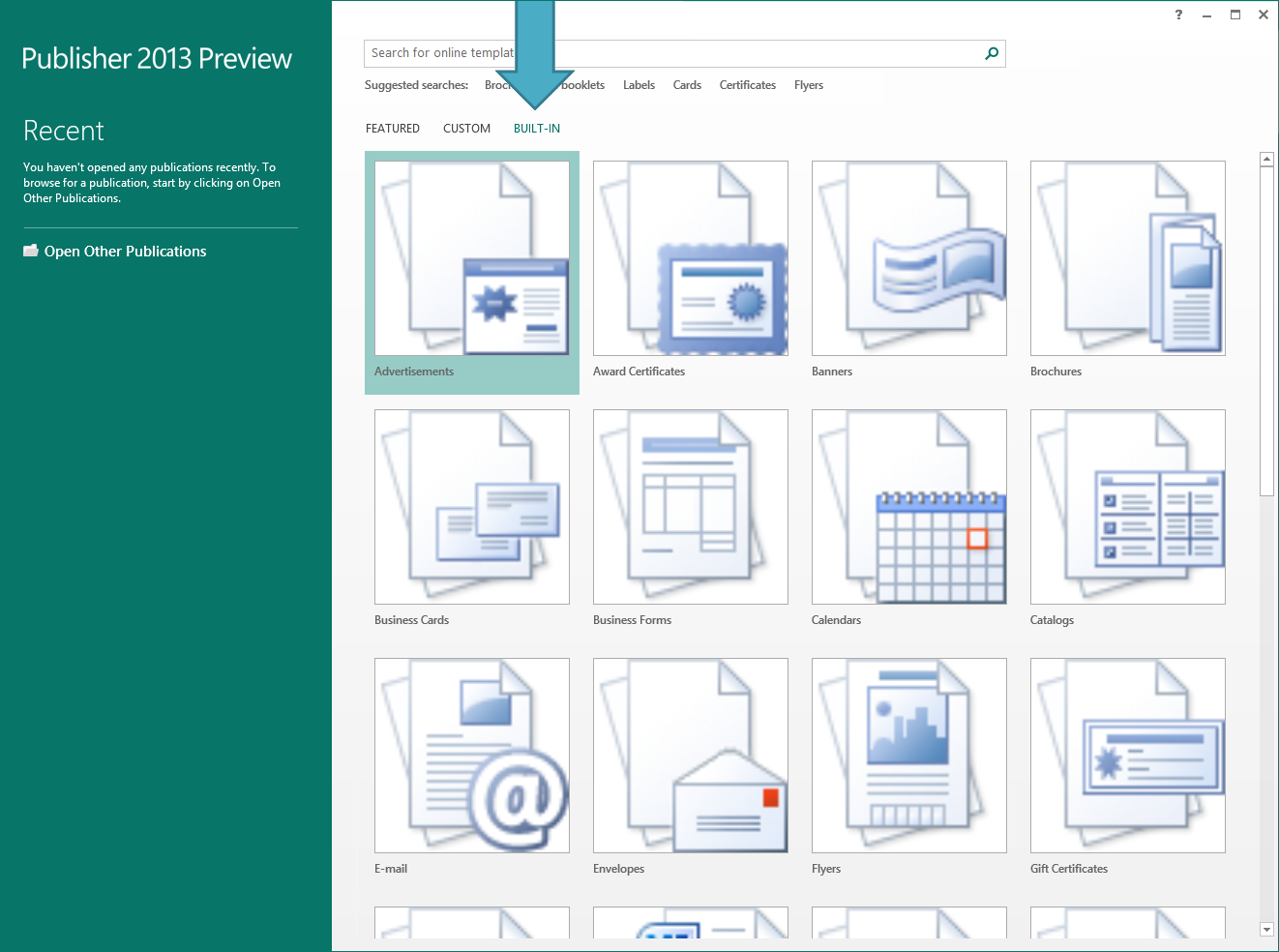
Task: Switch to the CUSTOM tab
Action: [x=466, y=129]
